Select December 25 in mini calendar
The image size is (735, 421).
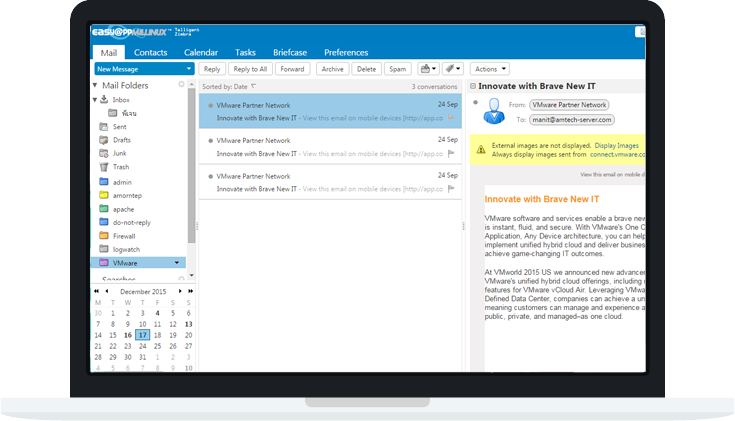pos(158,346)
